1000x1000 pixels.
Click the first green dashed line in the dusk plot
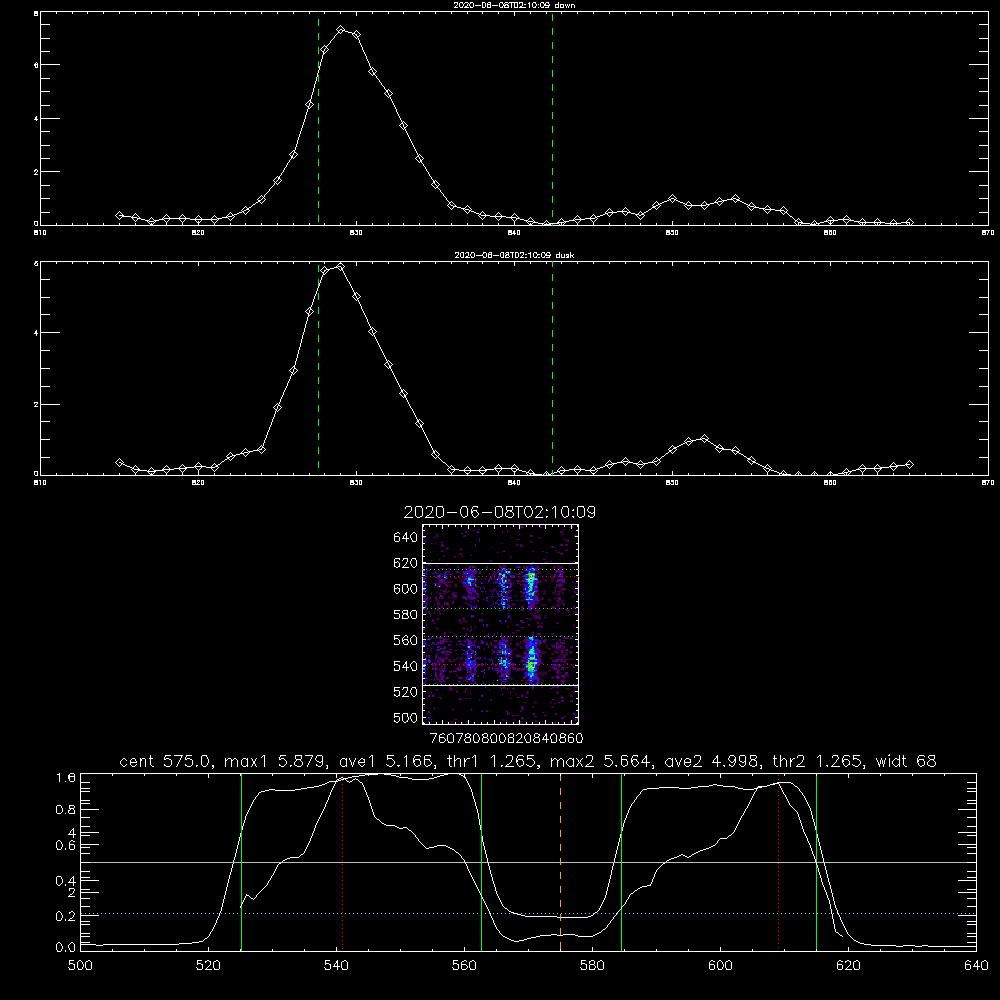point(318,369)
